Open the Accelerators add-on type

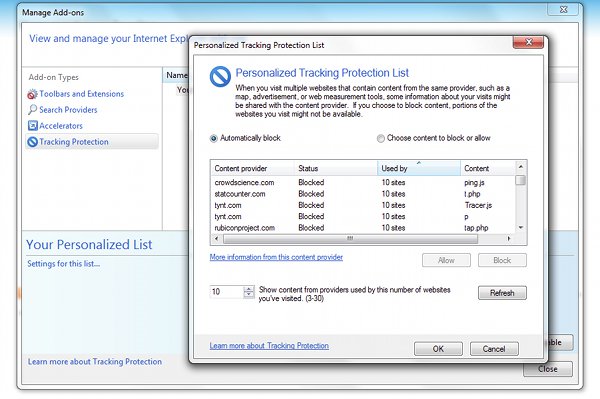55,125
